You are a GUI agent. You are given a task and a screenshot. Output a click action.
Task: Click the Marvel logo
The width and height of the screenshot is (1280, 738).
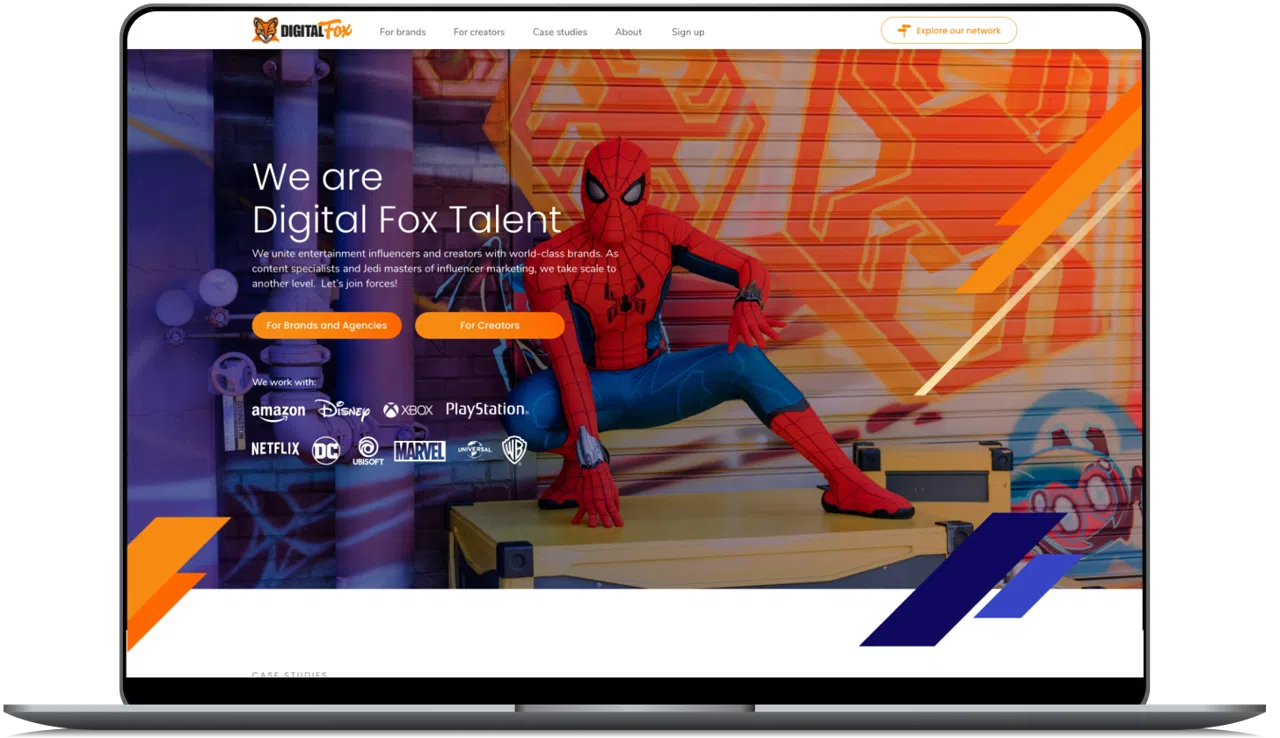coord(420,451)
